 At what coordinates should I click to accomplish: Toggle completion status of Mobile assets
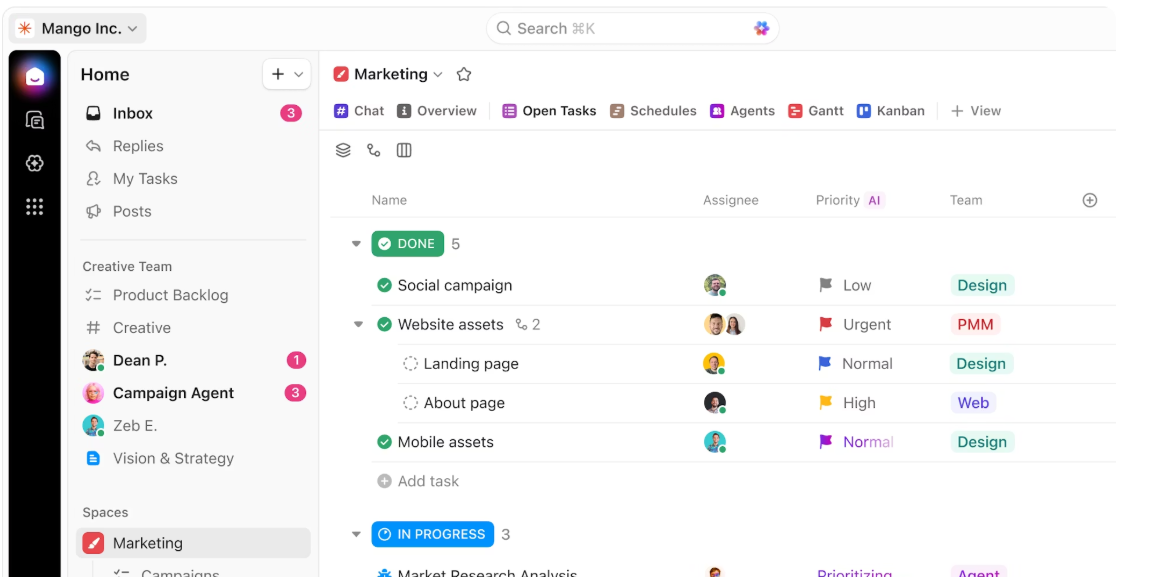click(x=383, y=441)
